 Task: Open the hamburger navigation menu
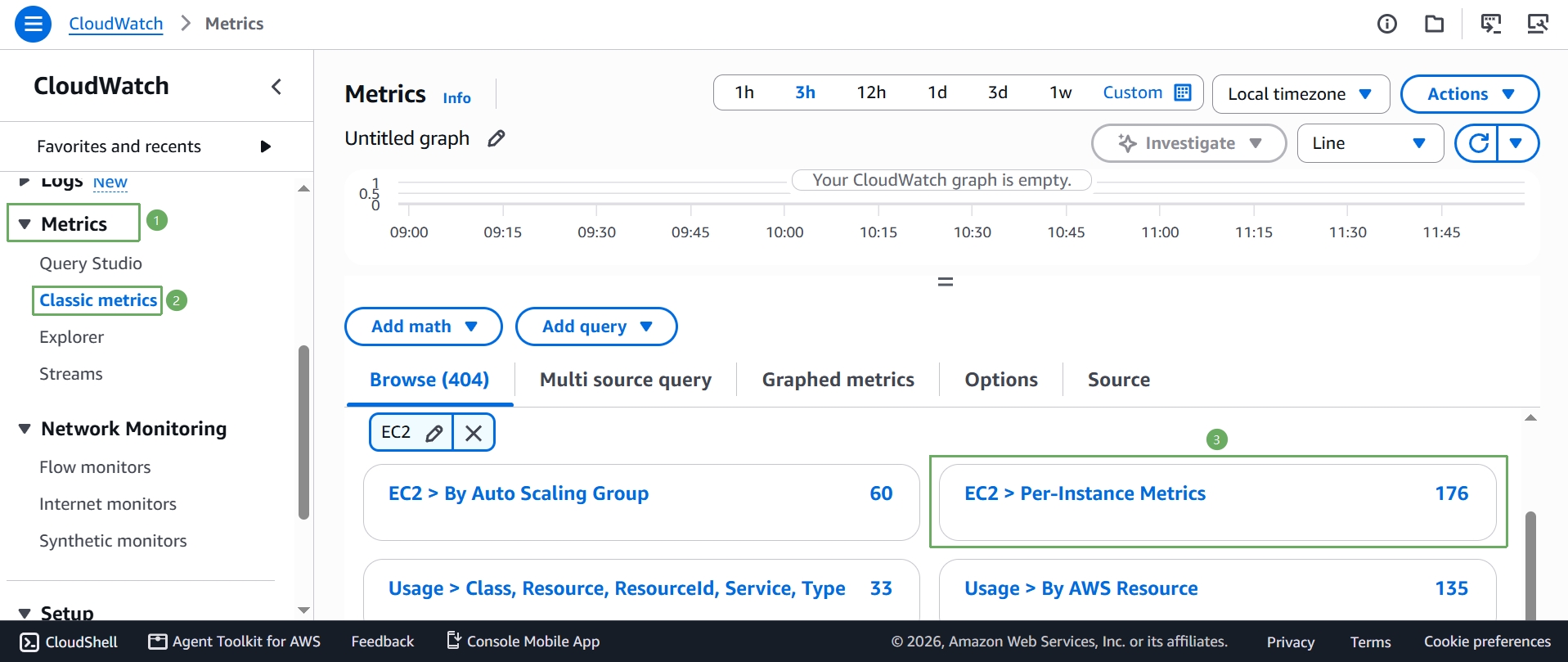[x=33, y=24]
